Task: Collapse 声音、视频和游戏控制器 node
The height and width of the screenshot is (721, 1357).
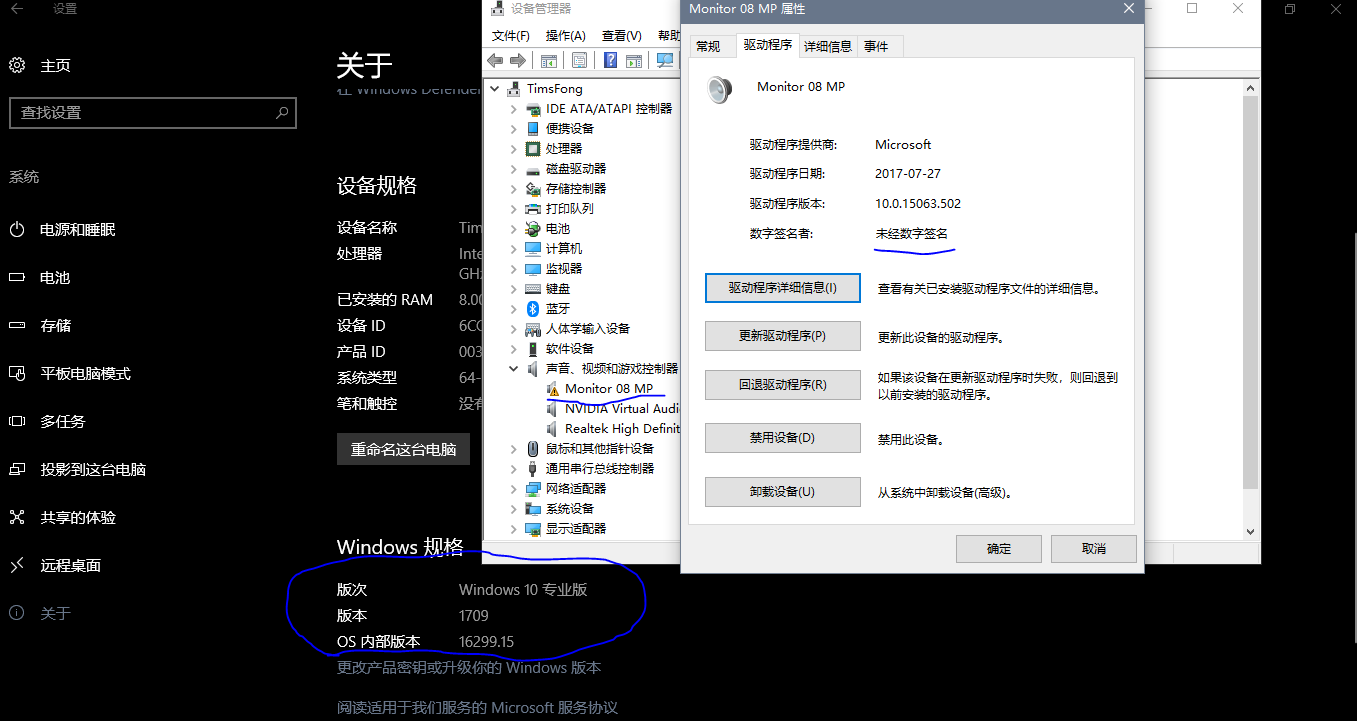Action: (x=514, y=369)
